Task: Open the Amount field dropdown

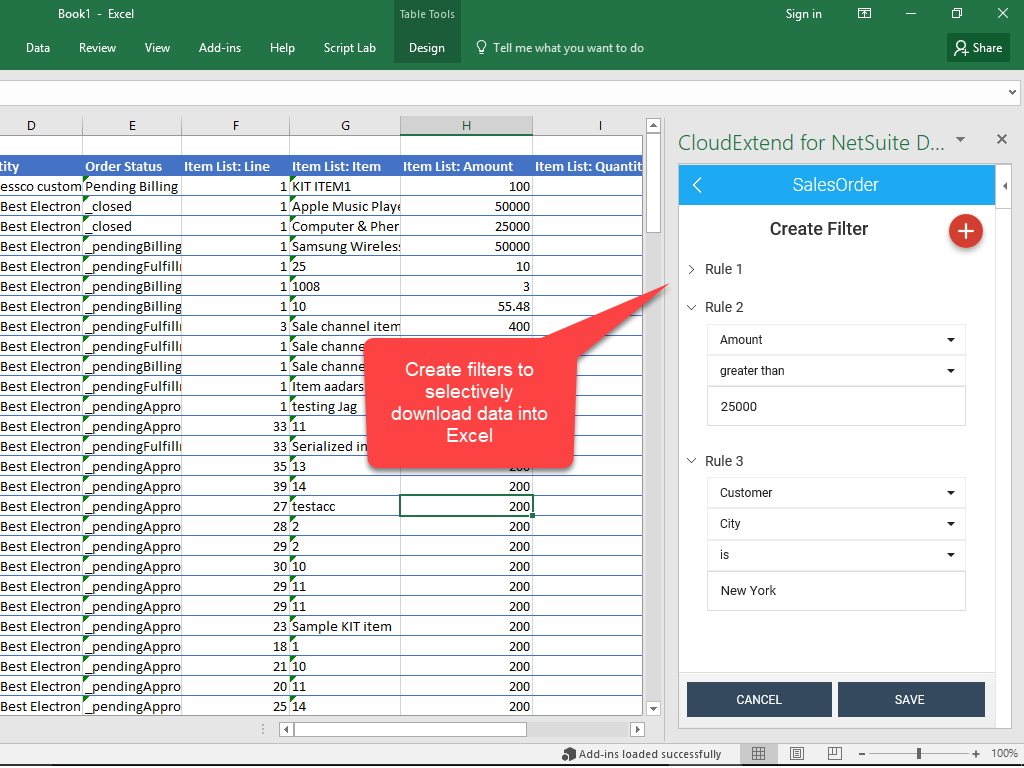Action: pyautogui.click(x=836, y=340)
